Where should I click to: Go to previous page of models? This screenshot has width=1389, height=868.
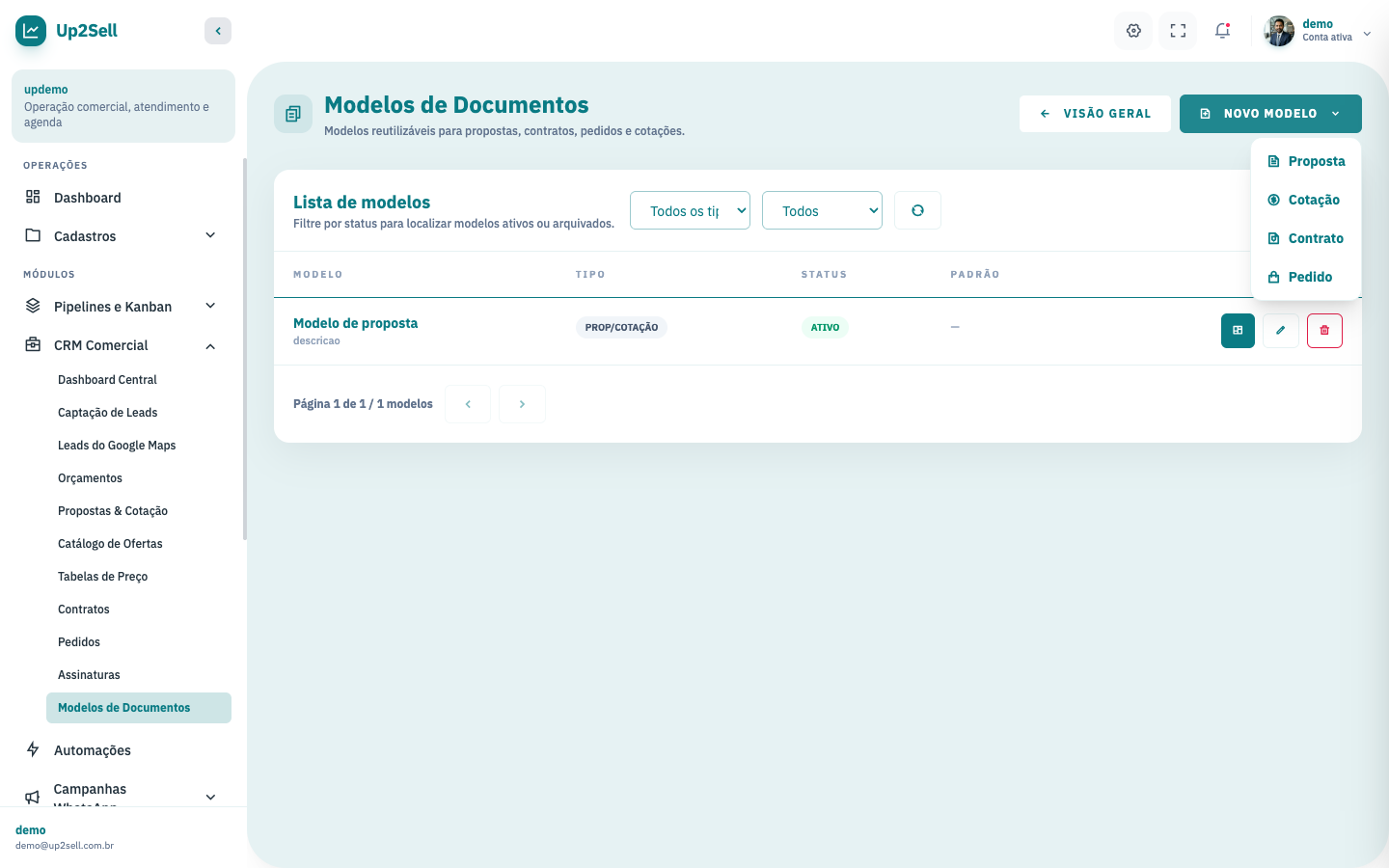[x=468, y=404]
